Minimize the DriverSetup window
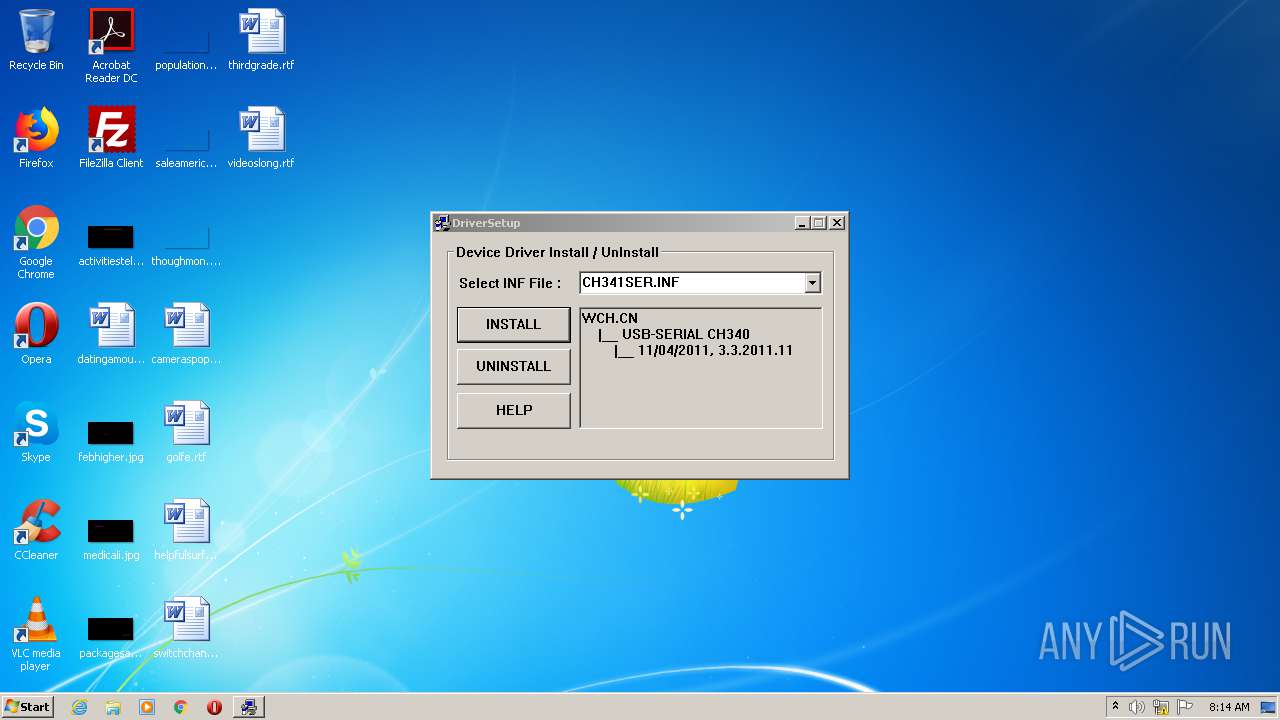 click(802, 223)
